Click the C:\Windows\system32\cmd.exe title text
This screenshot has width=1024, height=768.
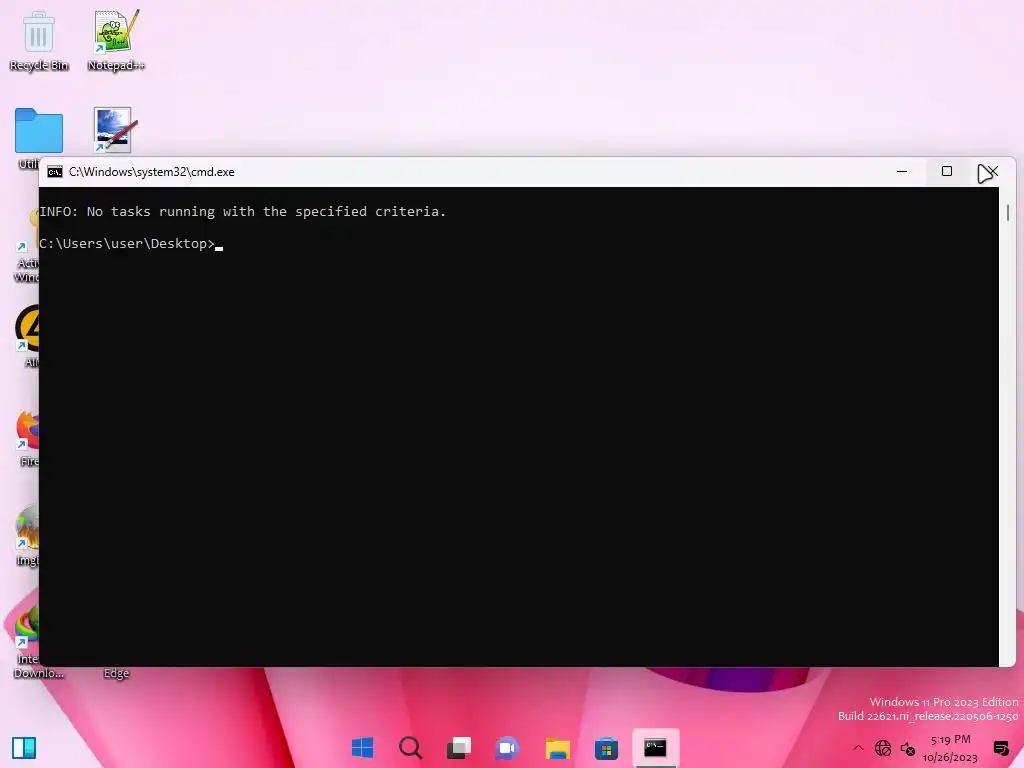[x=152, y=172]
